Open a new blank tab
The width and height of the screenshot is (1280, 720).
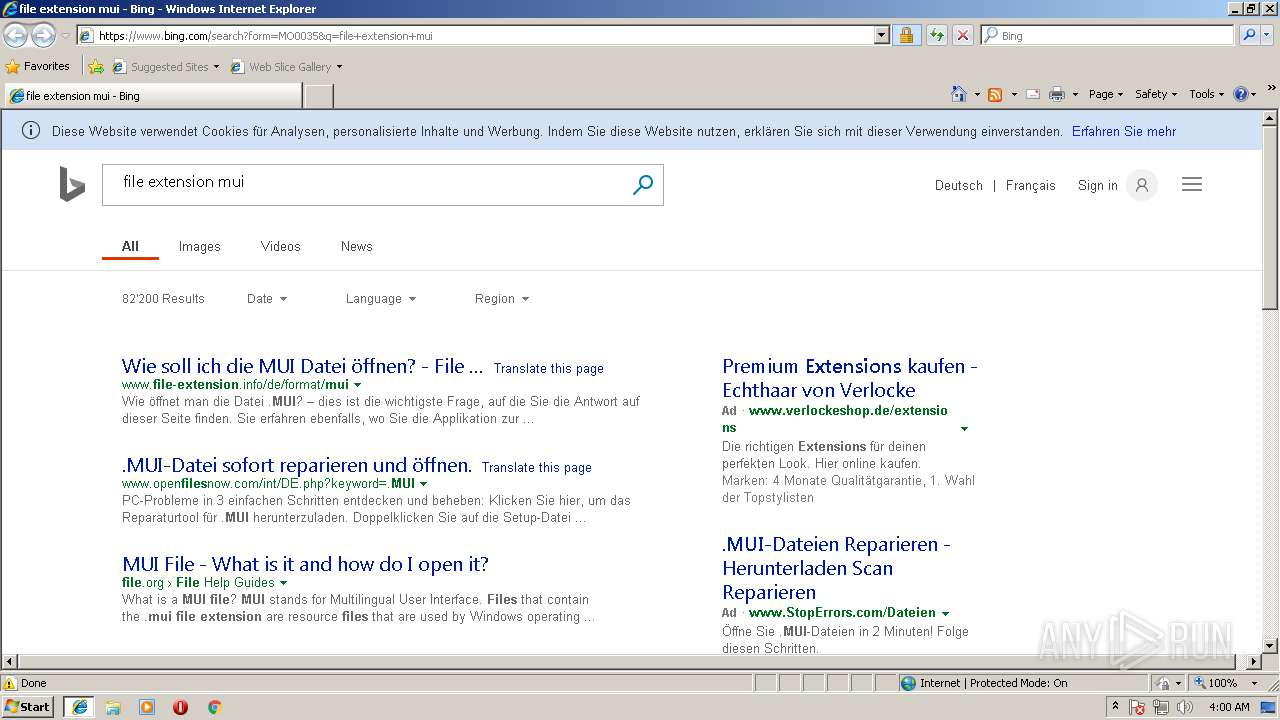pyautogui.click(x=318, y=96)
